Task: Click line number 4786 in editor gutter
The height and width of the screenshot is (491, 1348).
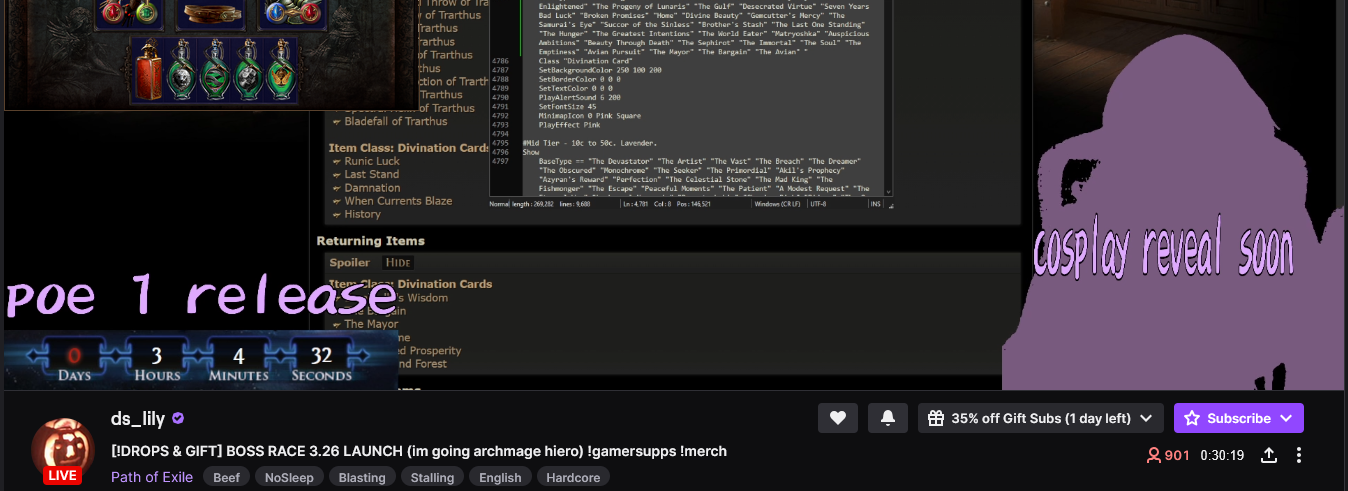Action: point(501,61)
